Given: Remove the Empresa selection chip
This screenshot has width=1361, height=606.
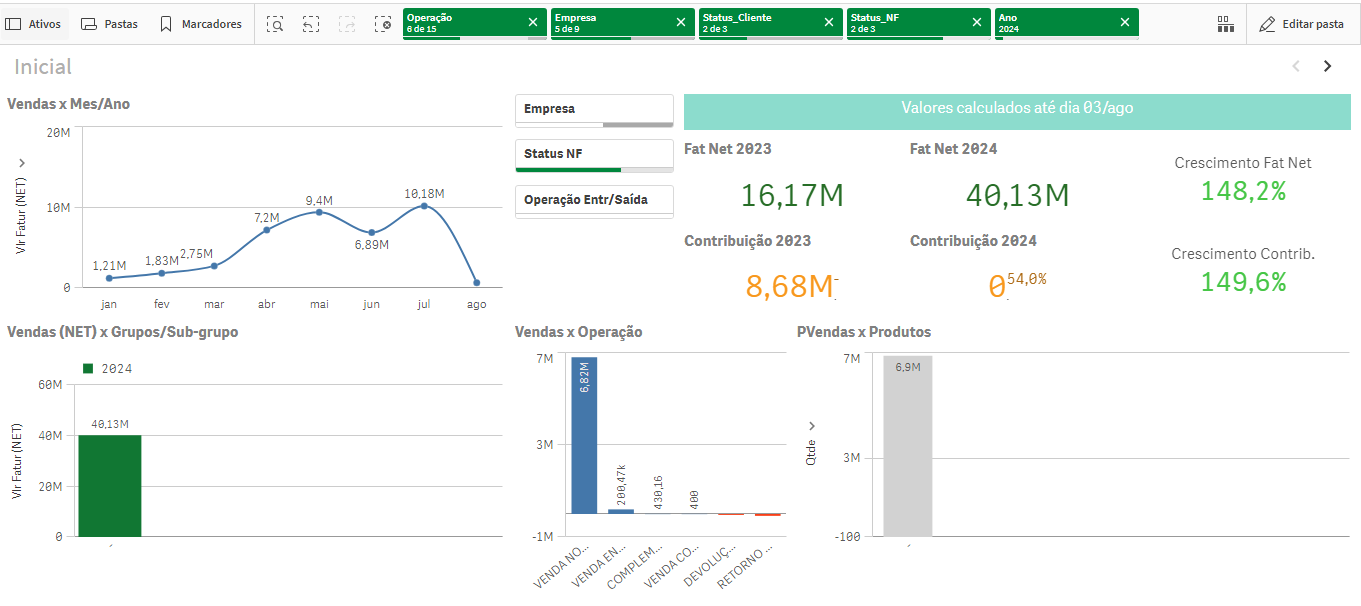Looking at the screenshot, I should tap(681, 22).
